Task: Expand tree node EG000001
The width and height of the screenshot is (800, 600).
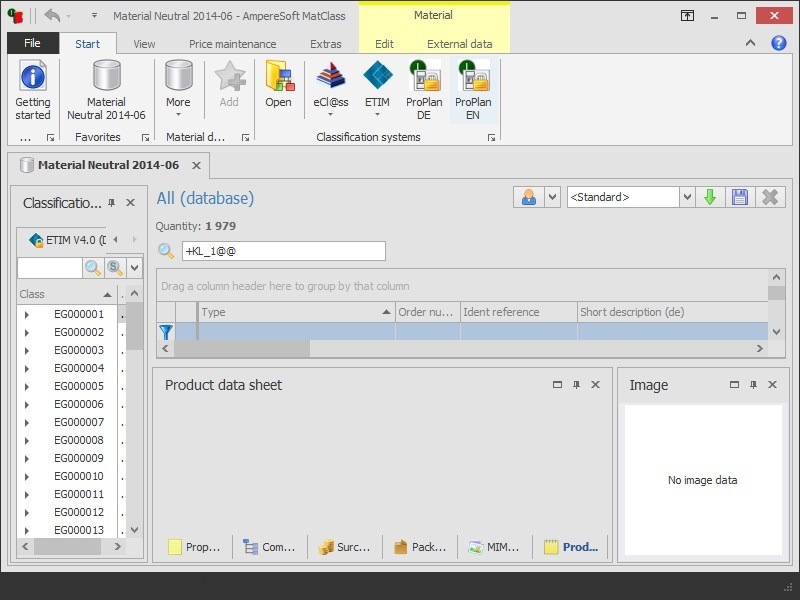Action: [x=27, y=315]
